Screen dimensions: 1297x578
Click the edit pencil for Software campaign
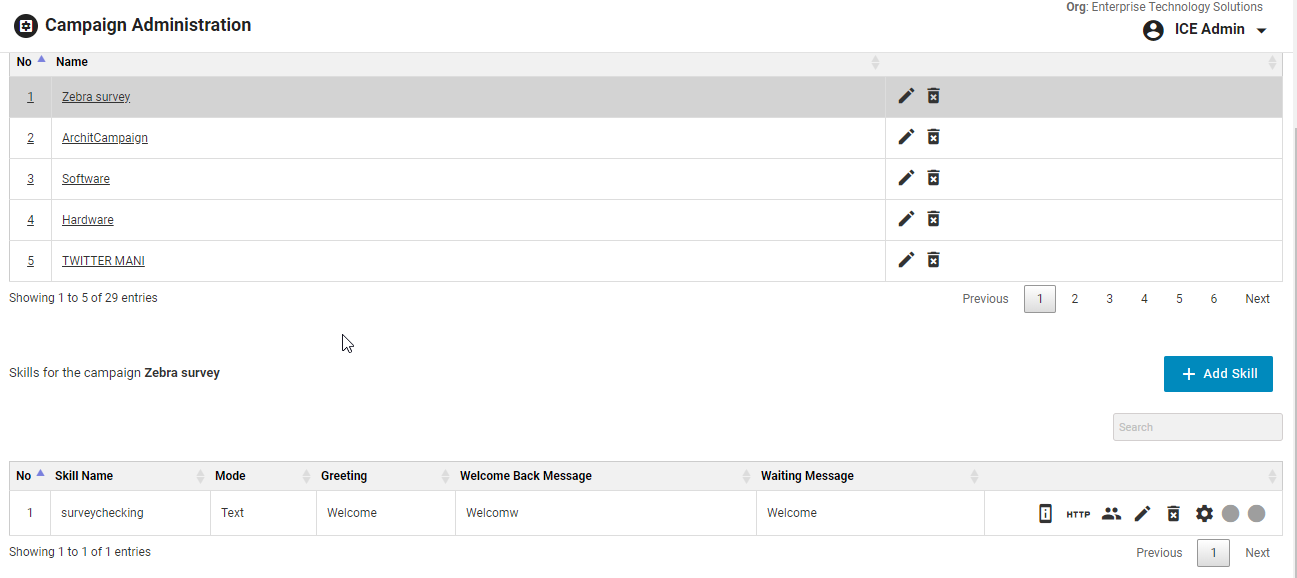point(906,178)
